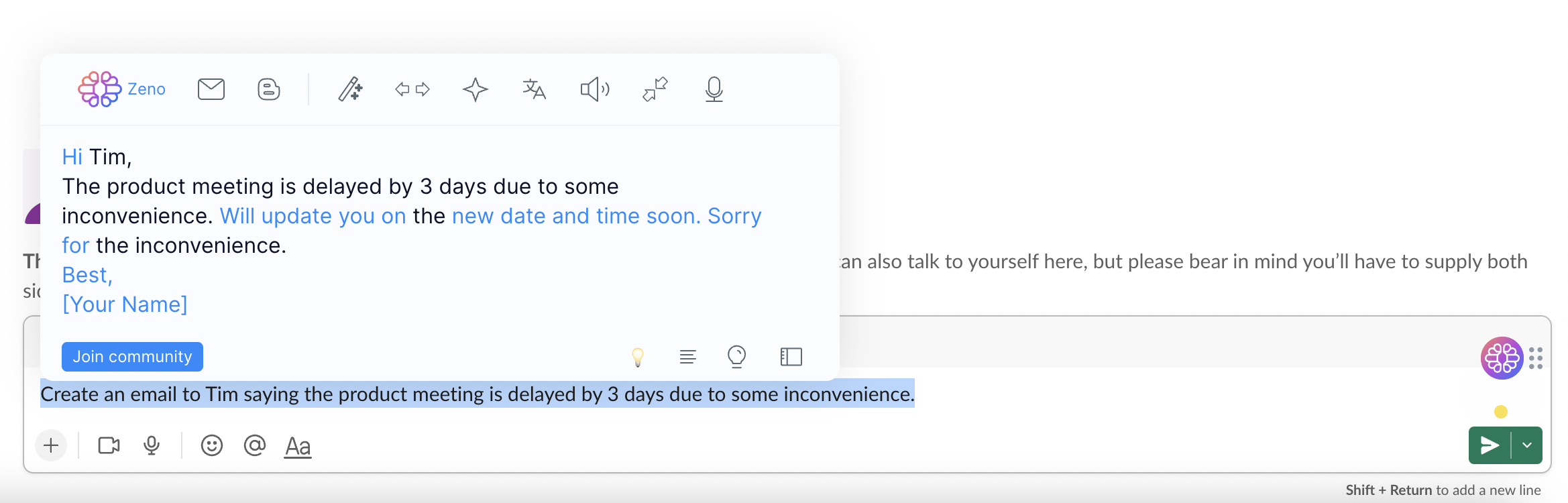Open the email composition tool
The image size is (1568, 503).
click(x=211, y=89)
